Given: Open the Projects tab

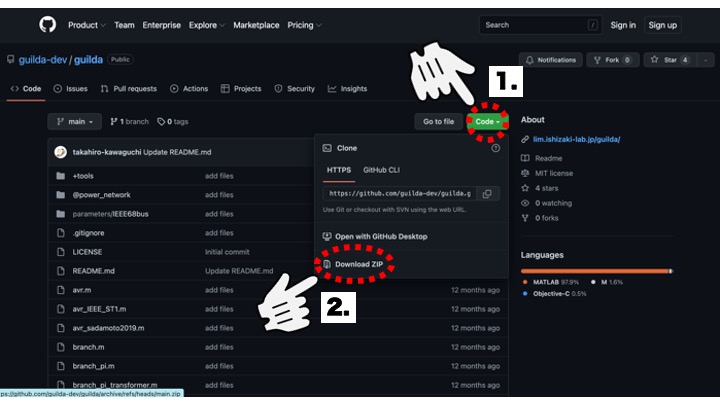Looking at the screenshot, I should pyautogui.click(x=241, y=89).
